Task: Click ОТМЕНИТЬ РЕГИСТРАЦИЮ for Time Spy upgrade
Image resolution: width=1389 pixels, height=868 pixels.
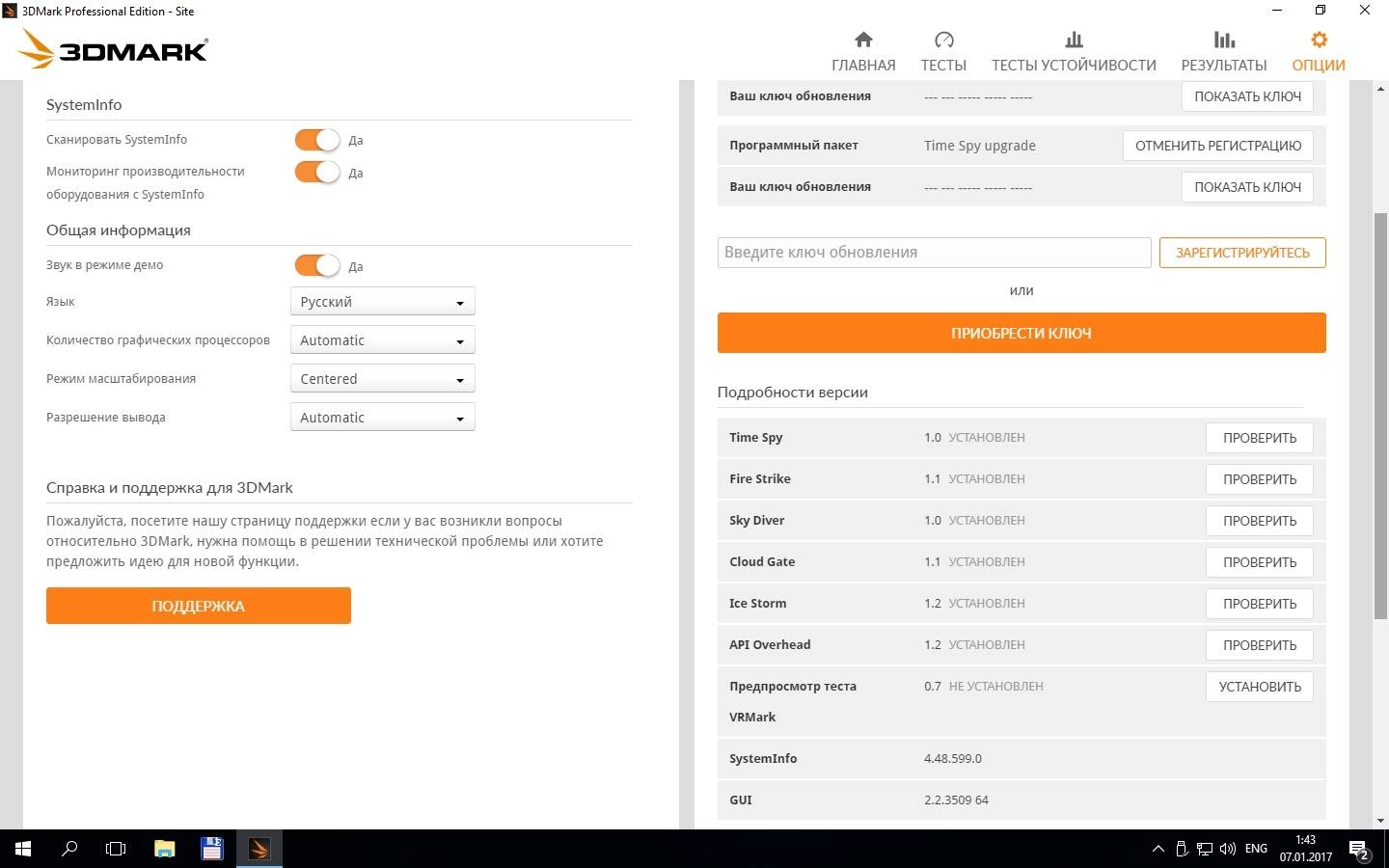Action: 1217,146
